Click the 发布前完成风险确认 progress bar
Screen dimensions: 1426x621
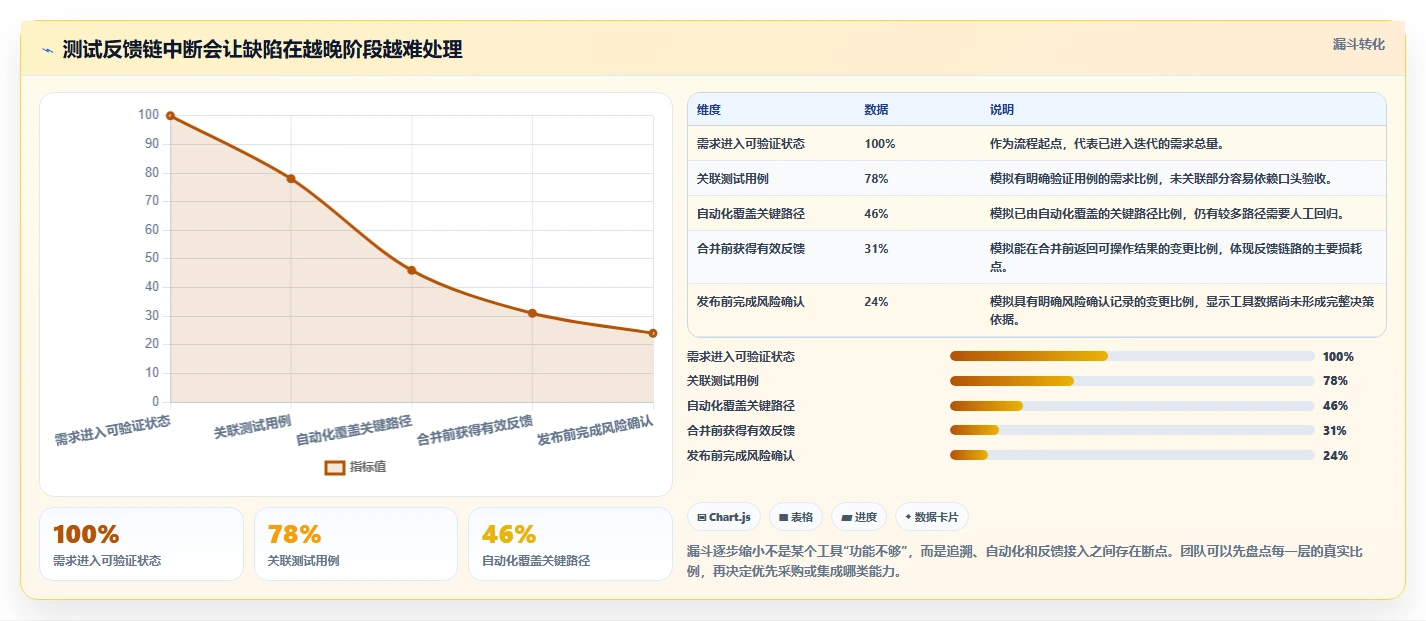tap(1132, 456)
